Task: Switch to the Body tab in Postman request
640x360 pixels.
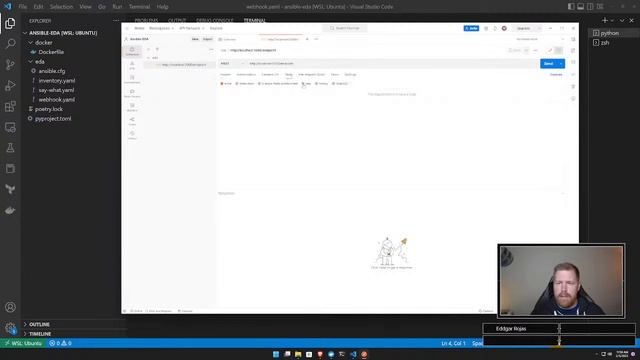Action: tap(289, 75)
